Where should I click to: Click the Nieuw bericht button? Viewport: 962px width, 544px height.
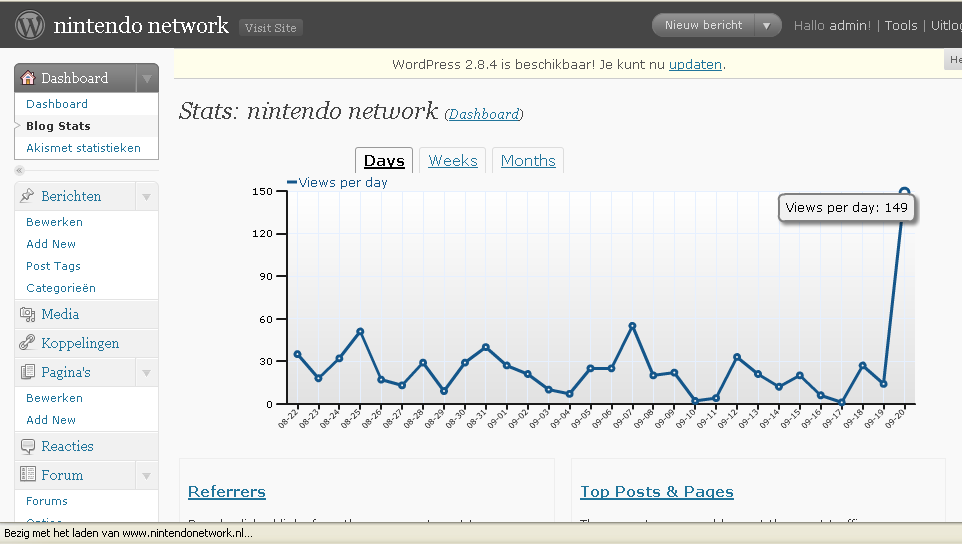[x=703, y=25]
